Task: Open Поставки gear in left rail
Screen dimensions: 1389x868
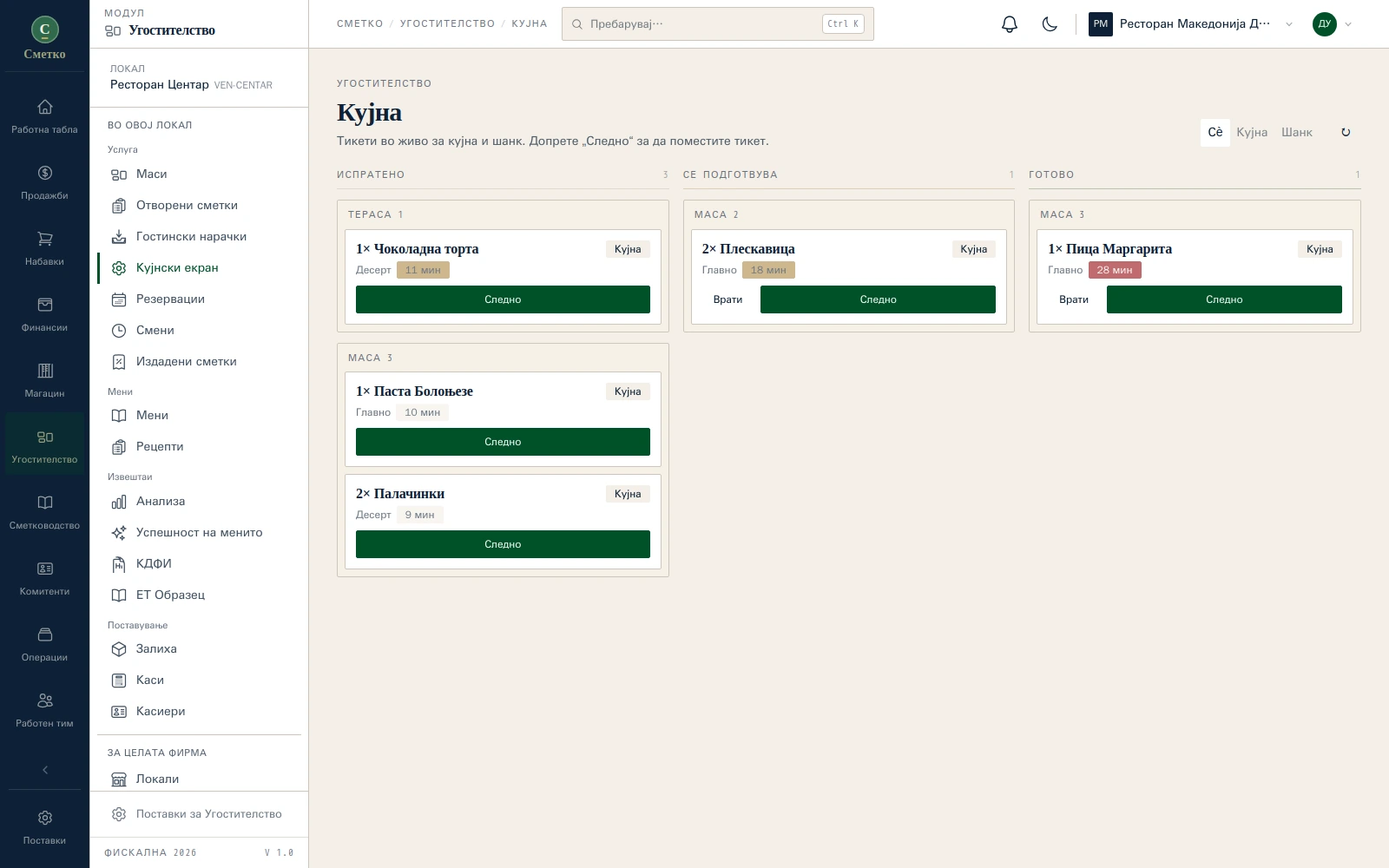Action: (x=44, y=828)
